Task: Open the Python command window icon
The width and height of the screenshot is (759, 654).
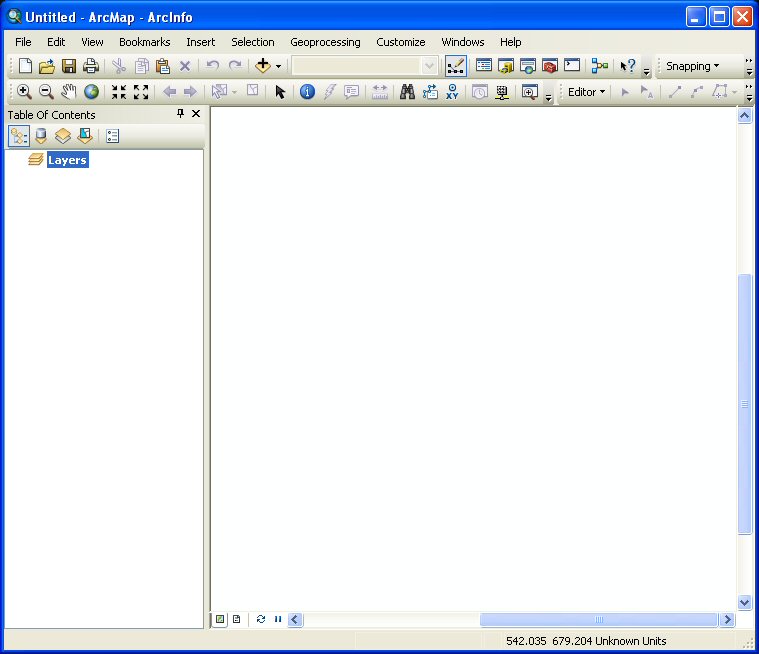Action: point(572,65)
